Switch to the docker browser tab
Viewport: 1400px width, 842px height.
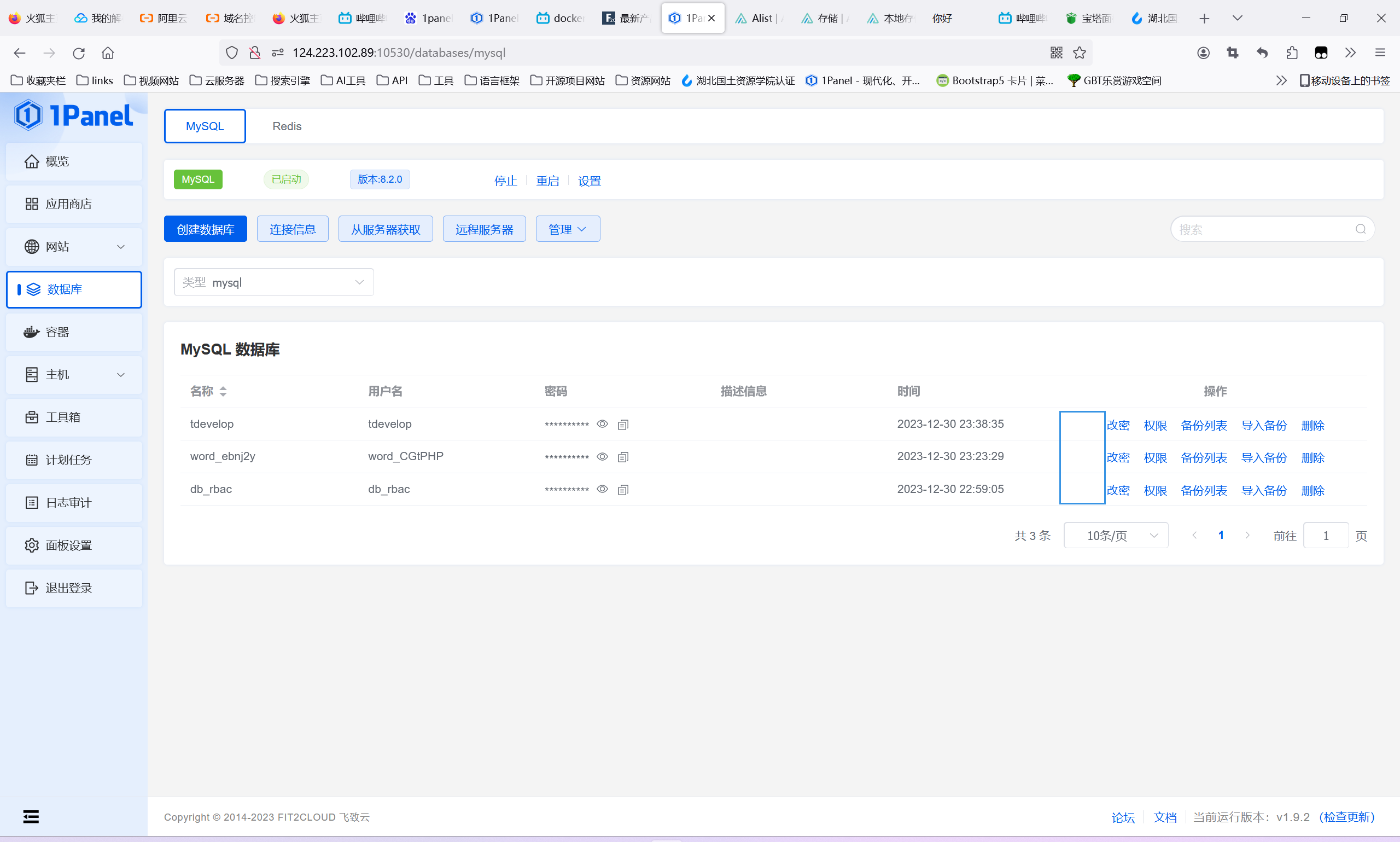coord(560,19)
